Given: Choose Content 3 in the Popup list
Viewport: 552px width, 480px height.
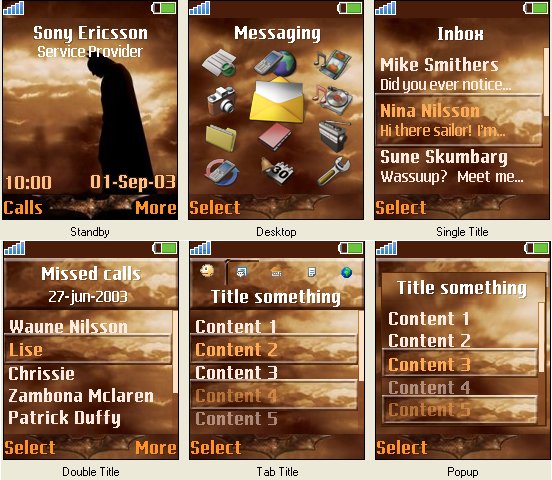Looking at the screenshot, I should [459, 363].
